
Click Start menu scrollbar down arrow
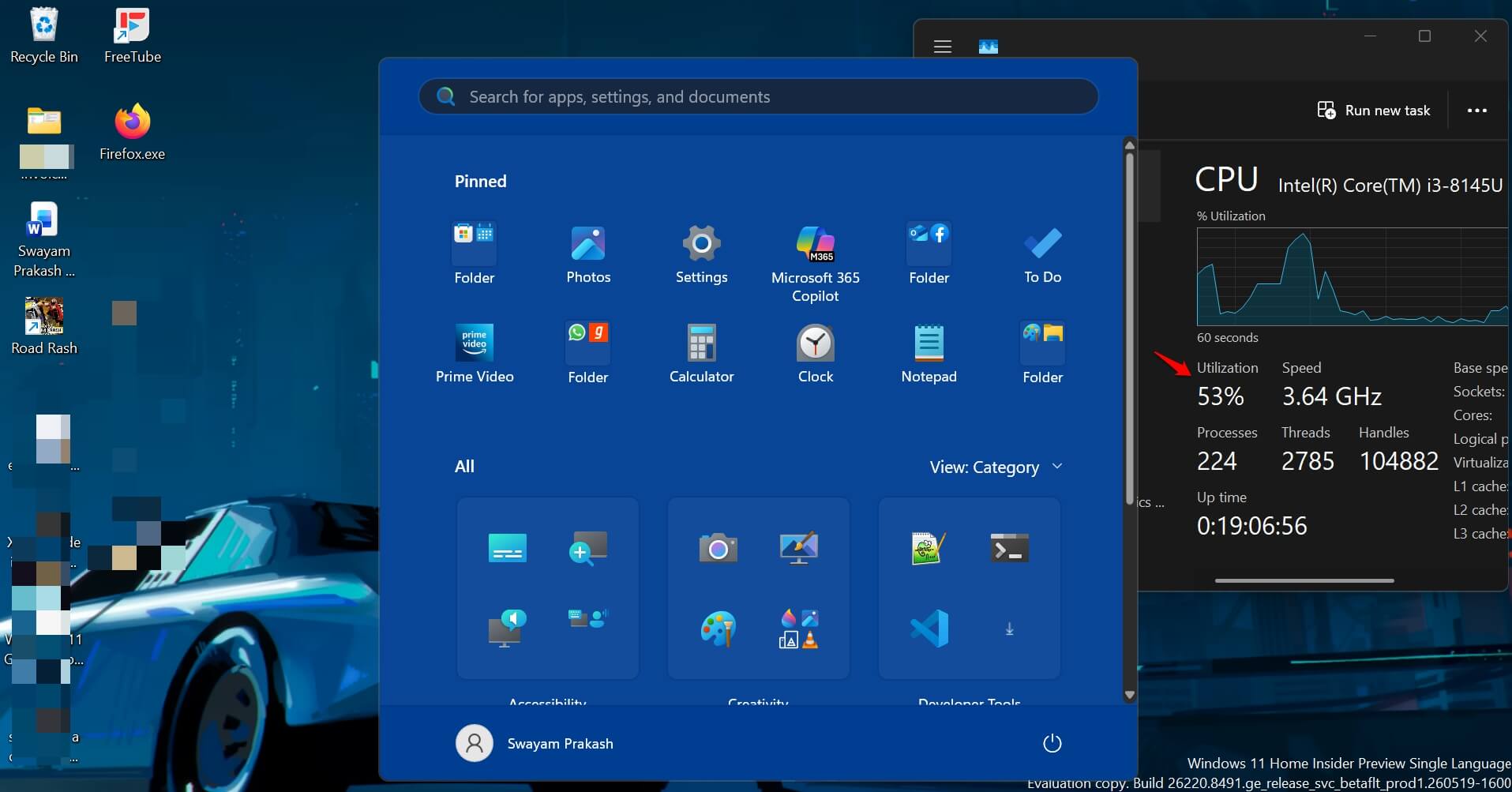point(1129,696)
